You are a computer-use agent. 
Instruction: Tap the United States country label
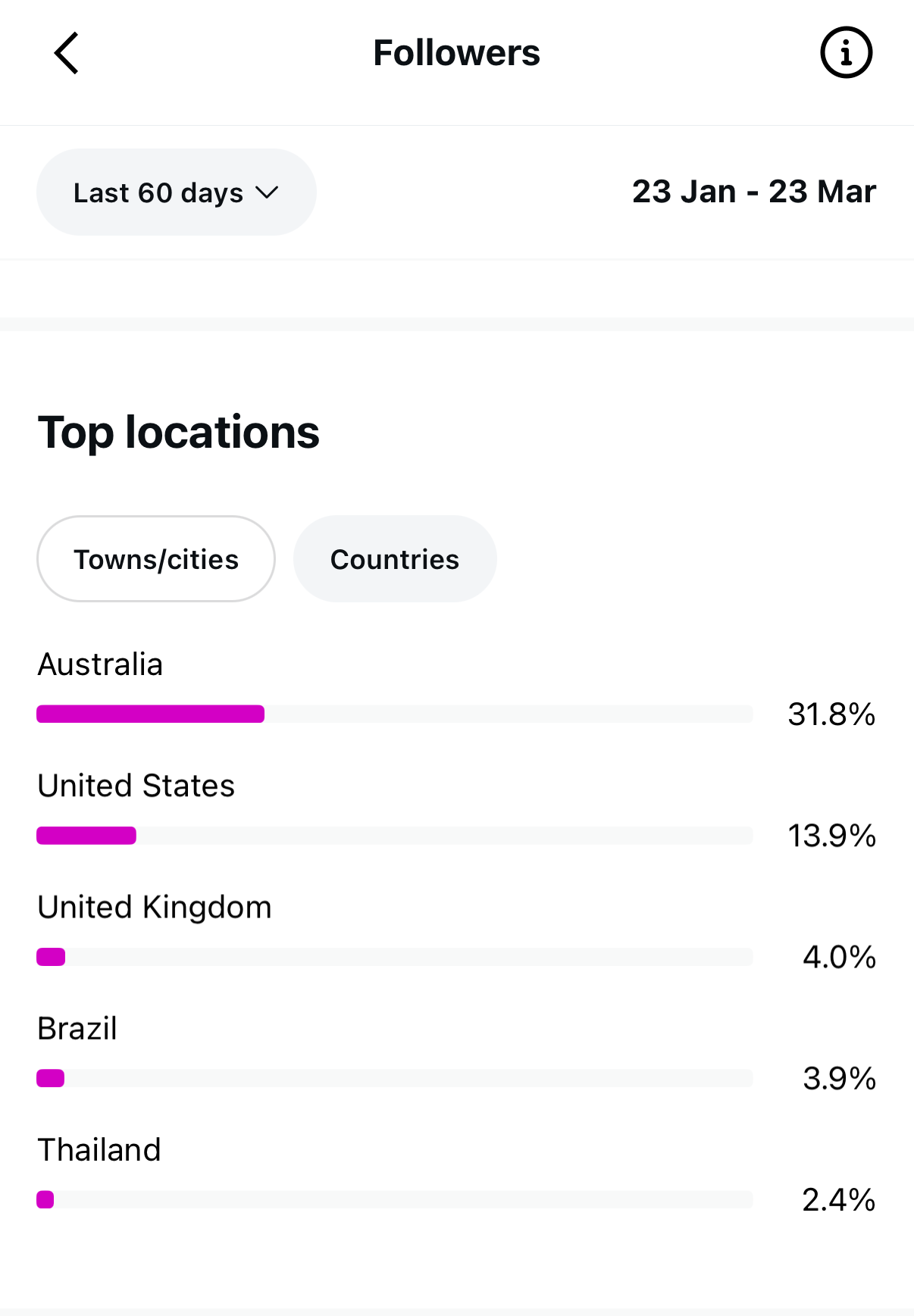(136, 786)
